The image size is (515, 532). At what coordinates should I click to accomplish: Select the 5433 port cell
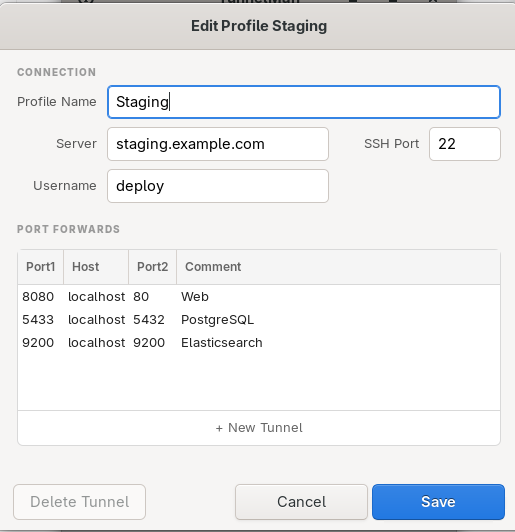click(x=38, y=320)
